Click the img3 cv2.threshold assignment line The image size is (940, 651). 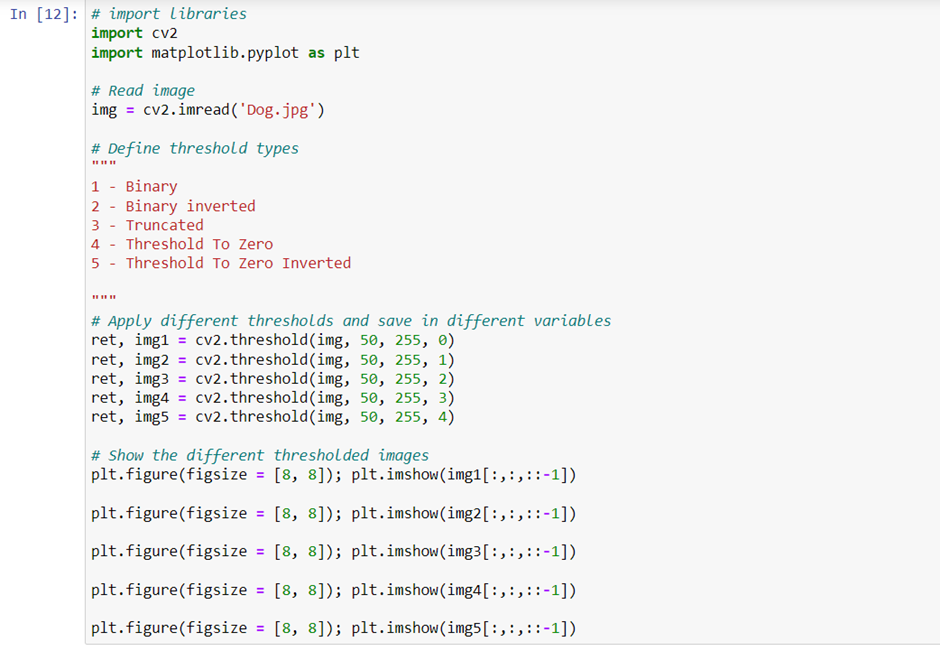click(x=273, y=379)
